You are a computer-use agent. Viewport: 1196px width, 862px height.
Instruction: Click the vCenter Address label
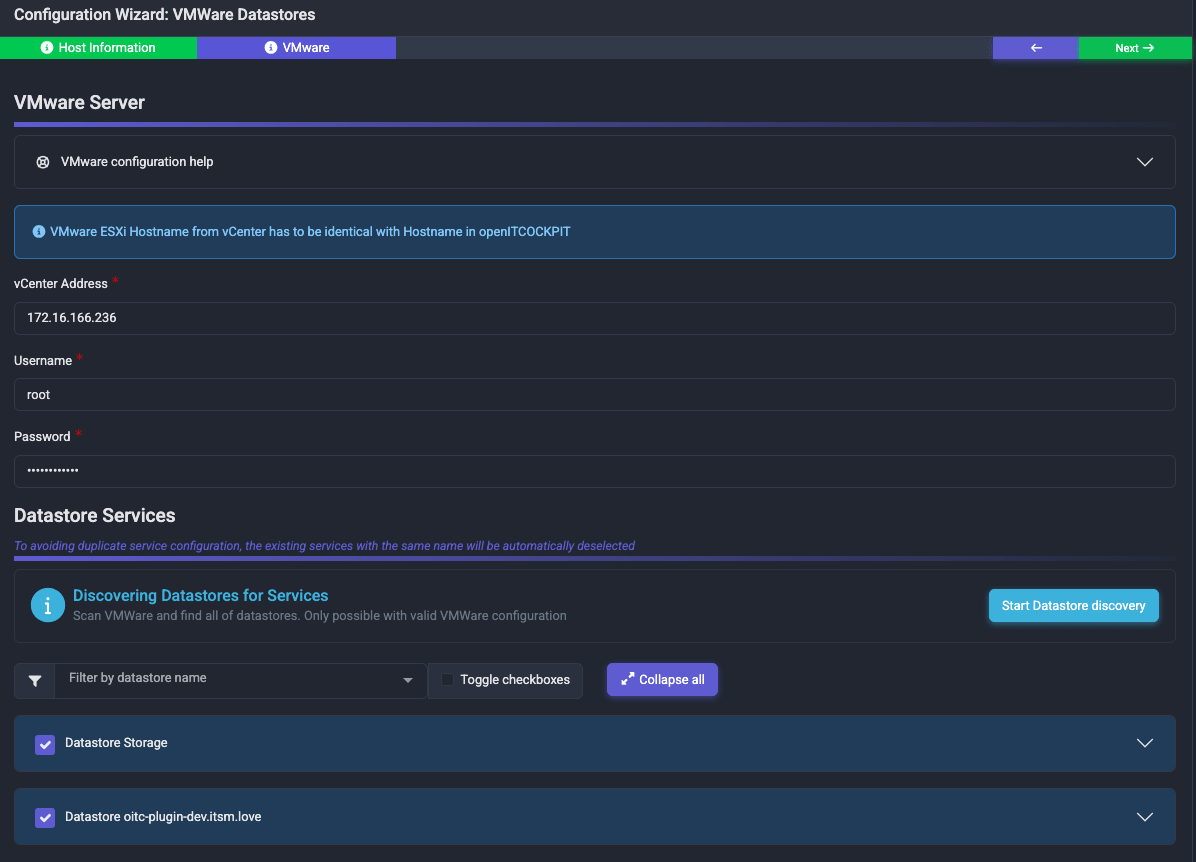point(61,284)
